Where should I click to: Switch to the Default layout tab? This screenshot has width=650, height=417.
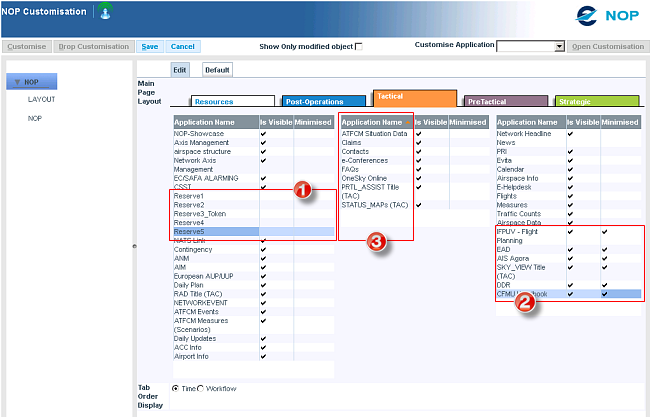217,70
